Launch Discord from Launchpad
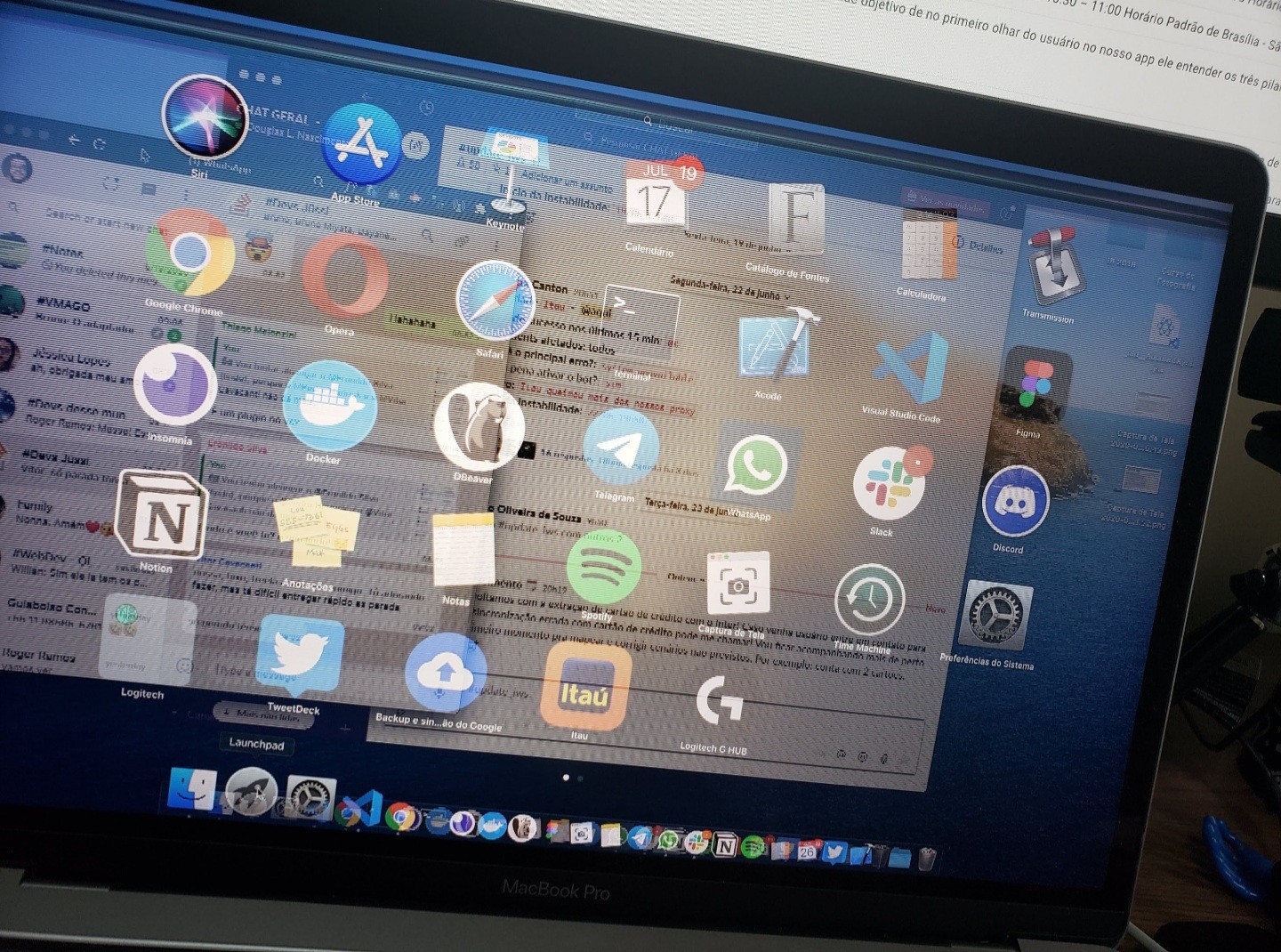The height and width of the screenshot is (952, 1281). coord(1015,500)
